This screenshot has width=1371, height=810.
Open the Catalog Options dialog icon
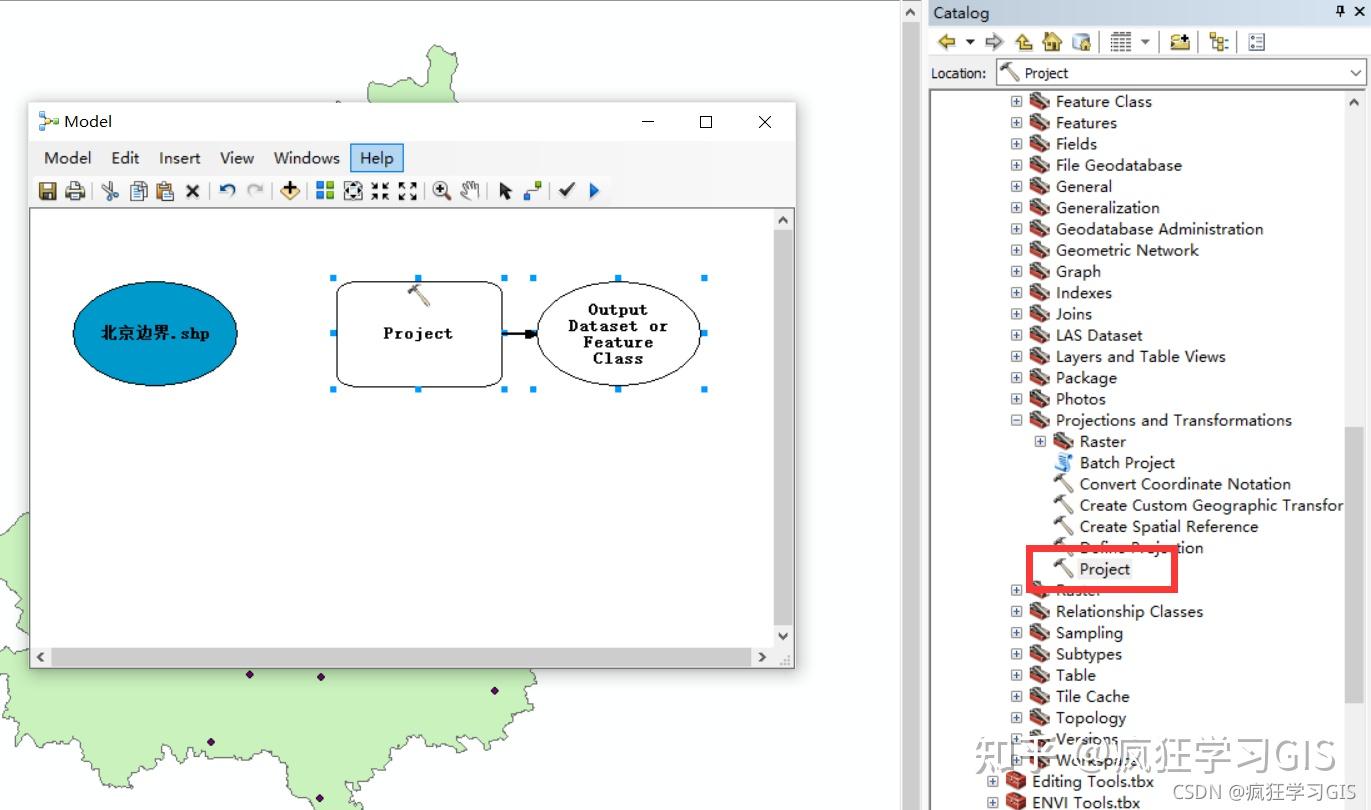pos(1256,41)
